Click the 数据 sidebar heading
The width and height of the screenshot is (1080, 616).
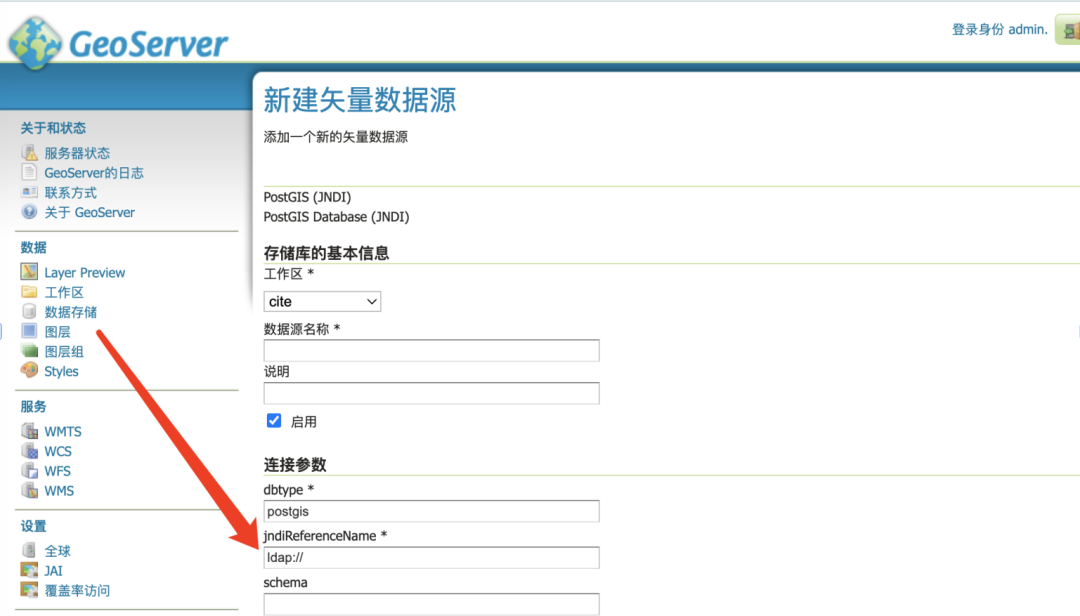pos(34,247)
